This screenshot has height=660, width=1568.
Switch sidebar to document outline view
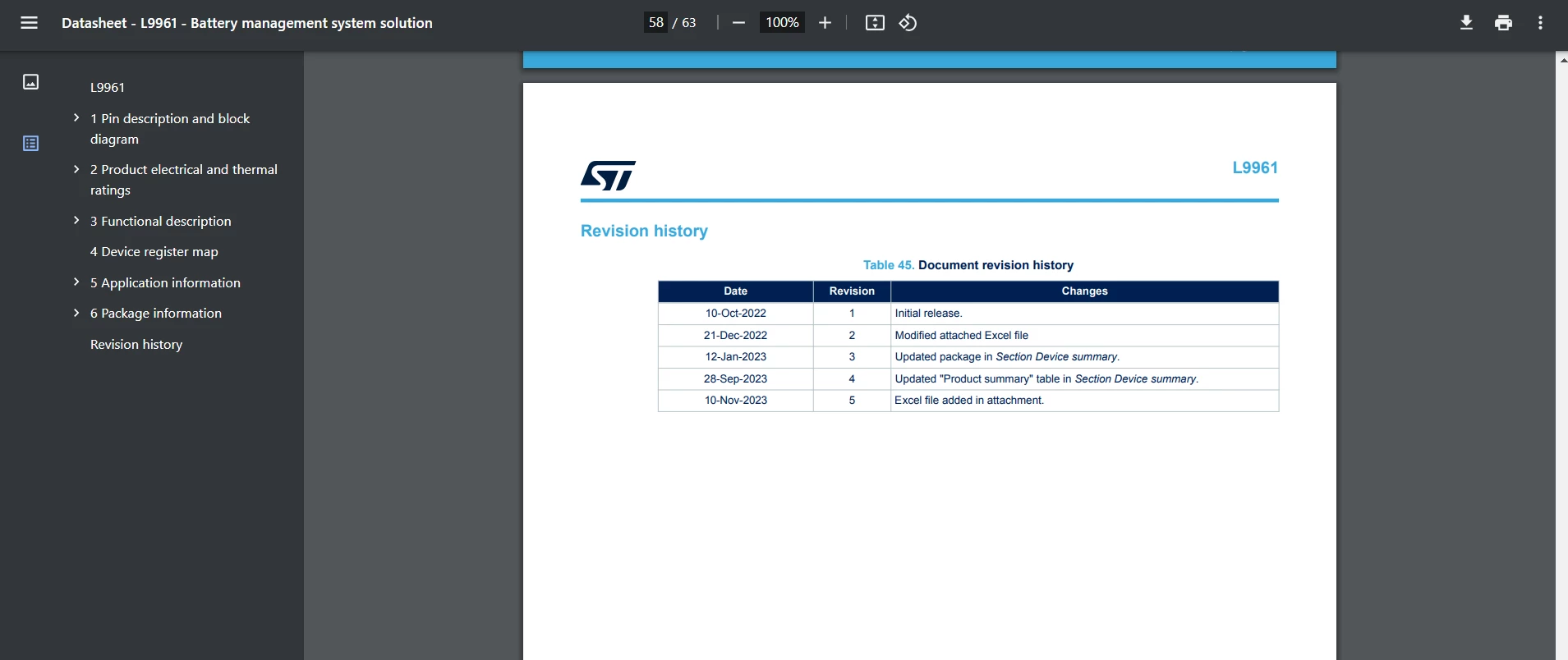coord(31,144)
